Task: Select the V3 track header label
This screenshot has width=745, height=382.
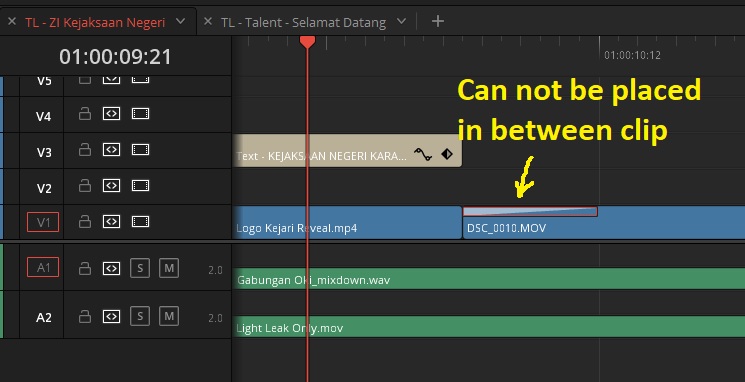Action: (x=44, y=152)
